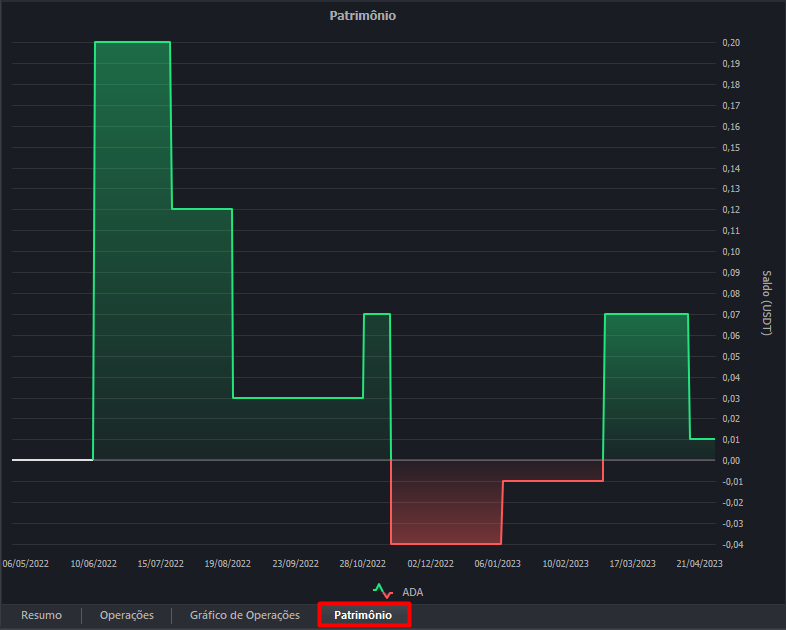
Task: Open the Resumo tab
Action: tap(41, 615)
